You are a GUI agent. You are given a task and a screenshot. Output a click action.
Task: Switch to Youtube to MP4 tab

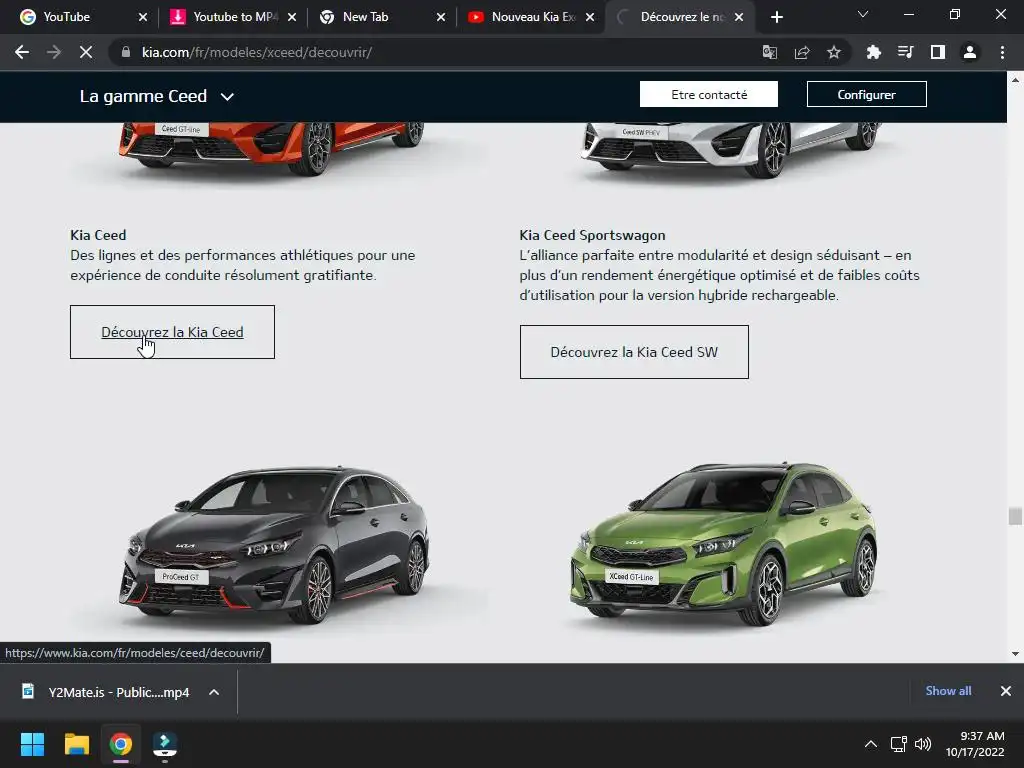233,17
